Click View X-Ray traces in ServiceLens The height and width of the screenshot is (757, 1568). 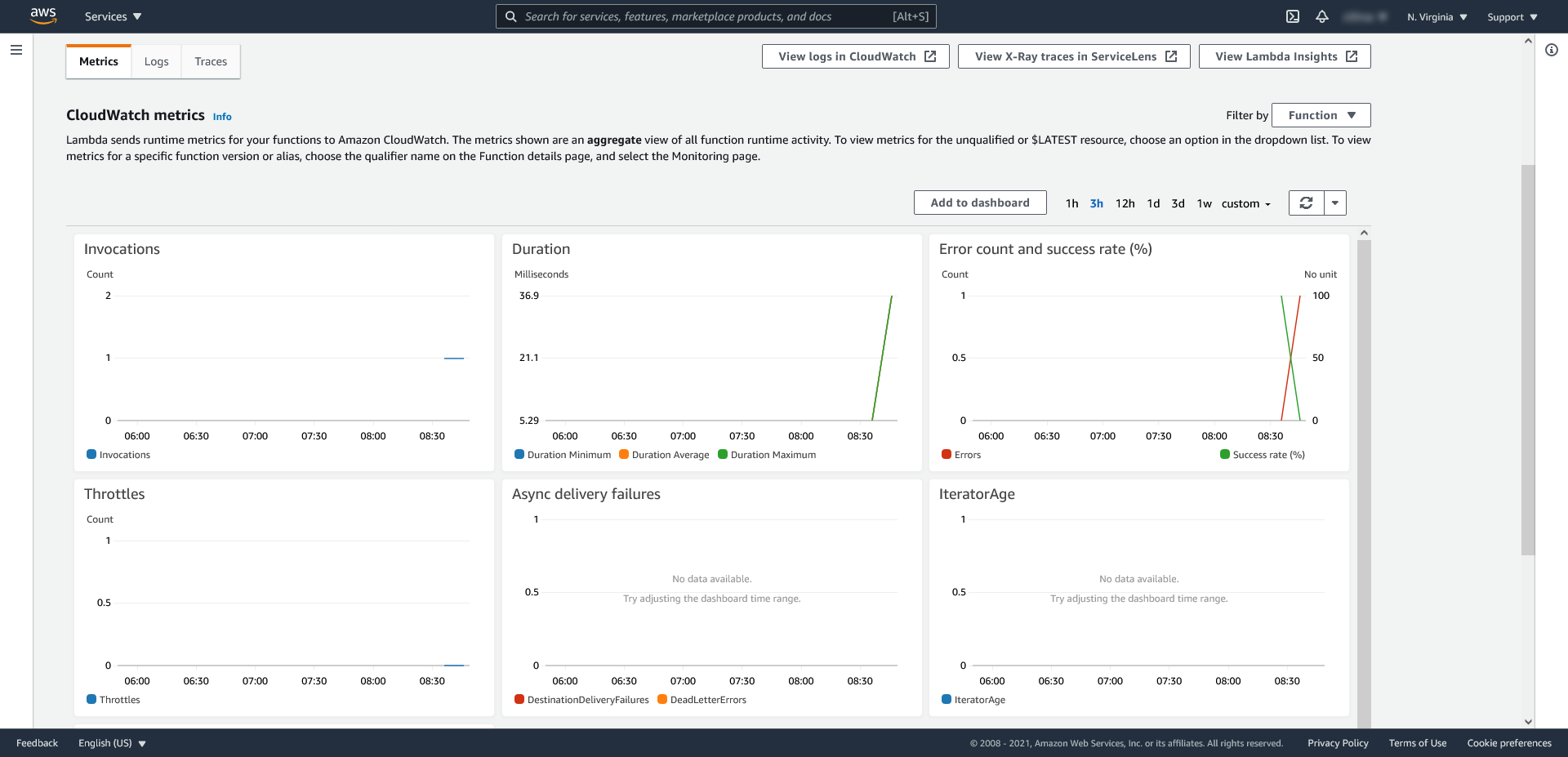(1074, 56)
